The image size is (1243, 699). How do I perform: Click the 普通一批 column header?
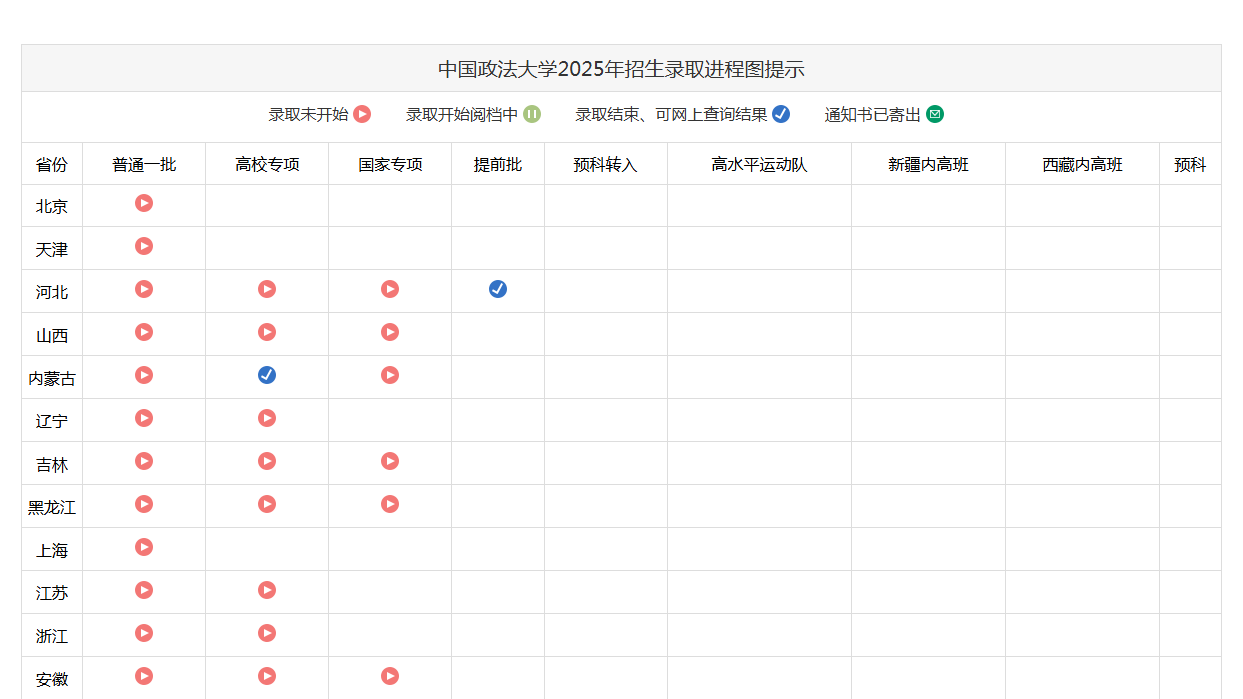pos(144,165)
